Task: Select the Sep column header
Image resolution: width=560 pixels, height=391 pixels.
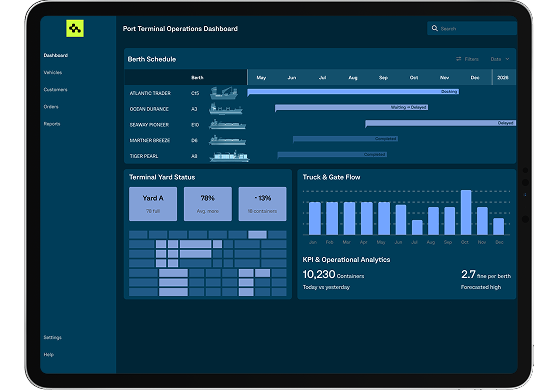Action: click(383, 77)
